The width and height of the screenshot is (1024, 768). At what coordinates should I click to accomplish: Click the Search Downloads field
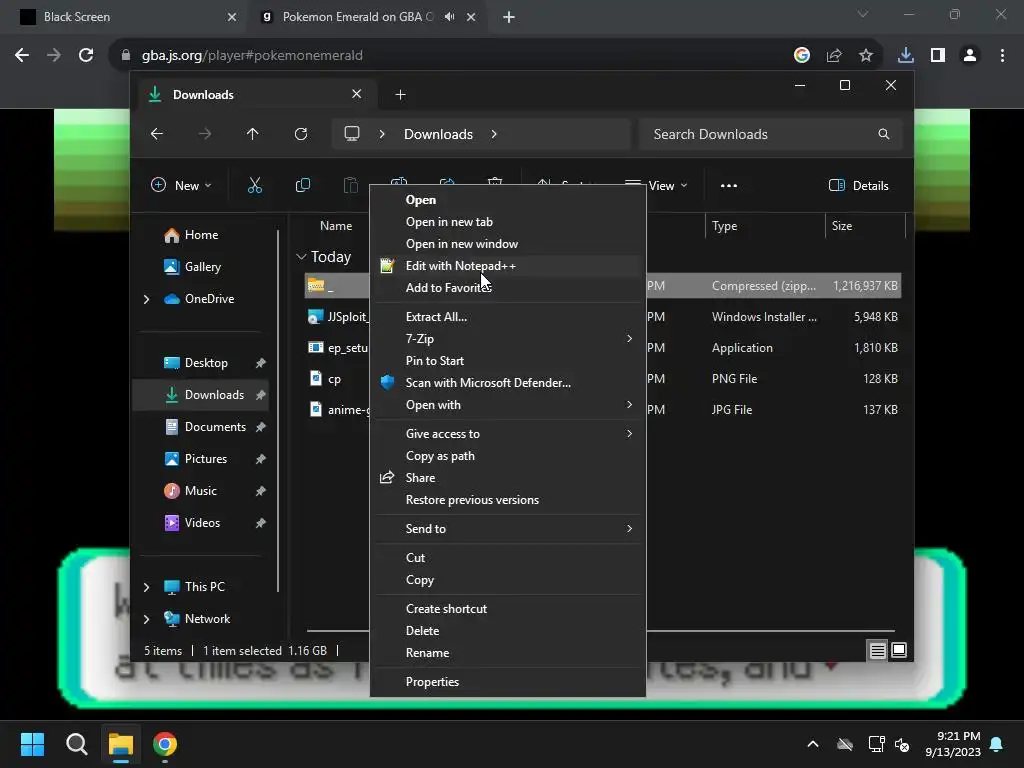click(x=771, y=134)
